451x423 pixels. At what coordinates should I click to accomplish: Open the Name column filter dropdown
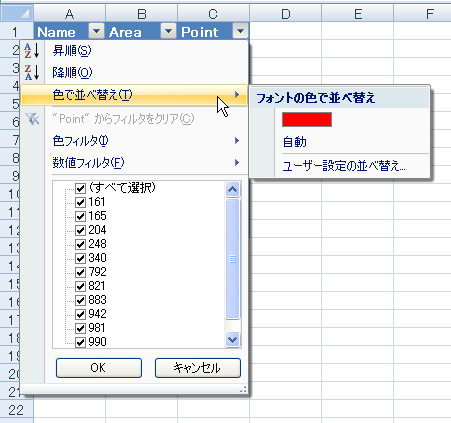coord(96,31)
